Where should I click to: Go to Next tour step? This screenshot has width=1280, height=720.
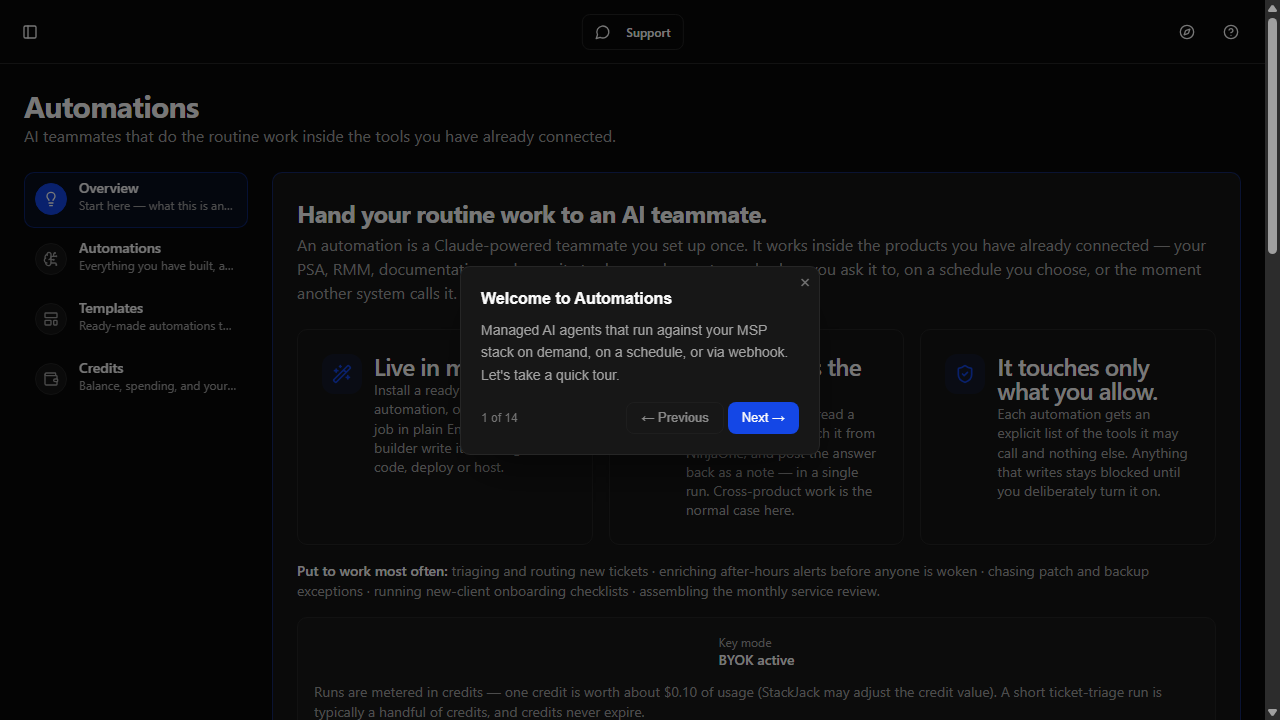pos(763,418)
